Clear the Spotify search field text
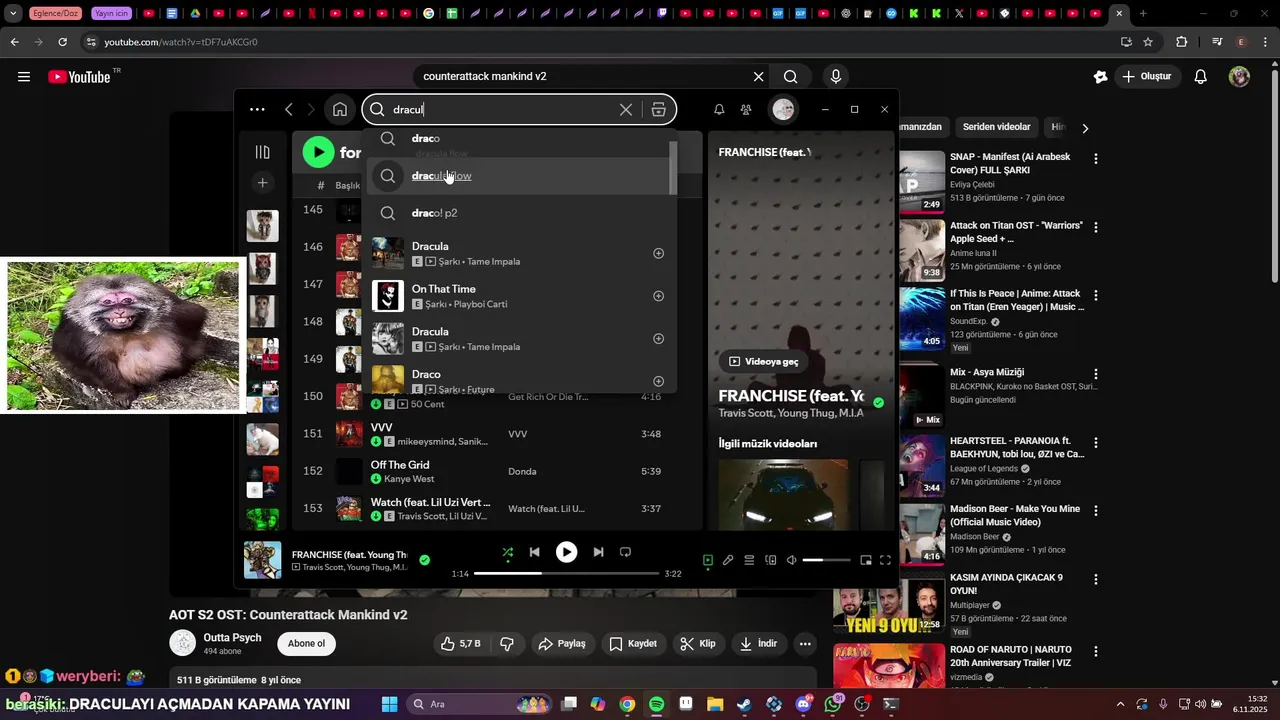 (x=626, y=110)
